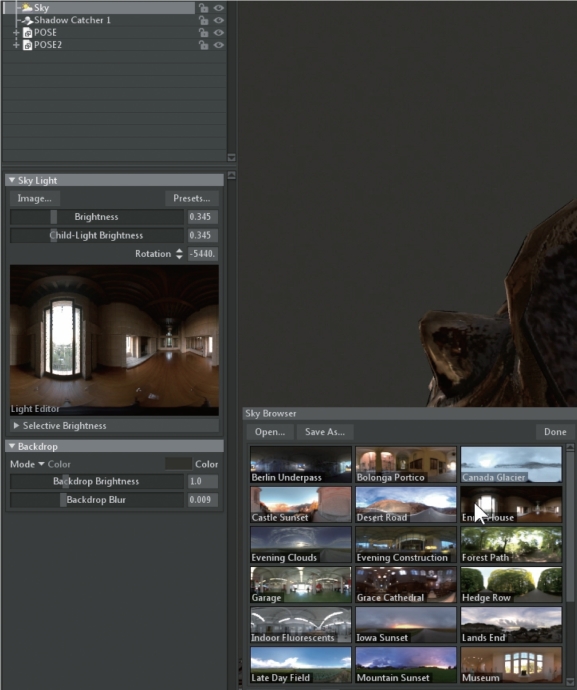Click the Sky Browser scrollbar up arrow
Screen dimensions: 577x690
click(570, 448)
